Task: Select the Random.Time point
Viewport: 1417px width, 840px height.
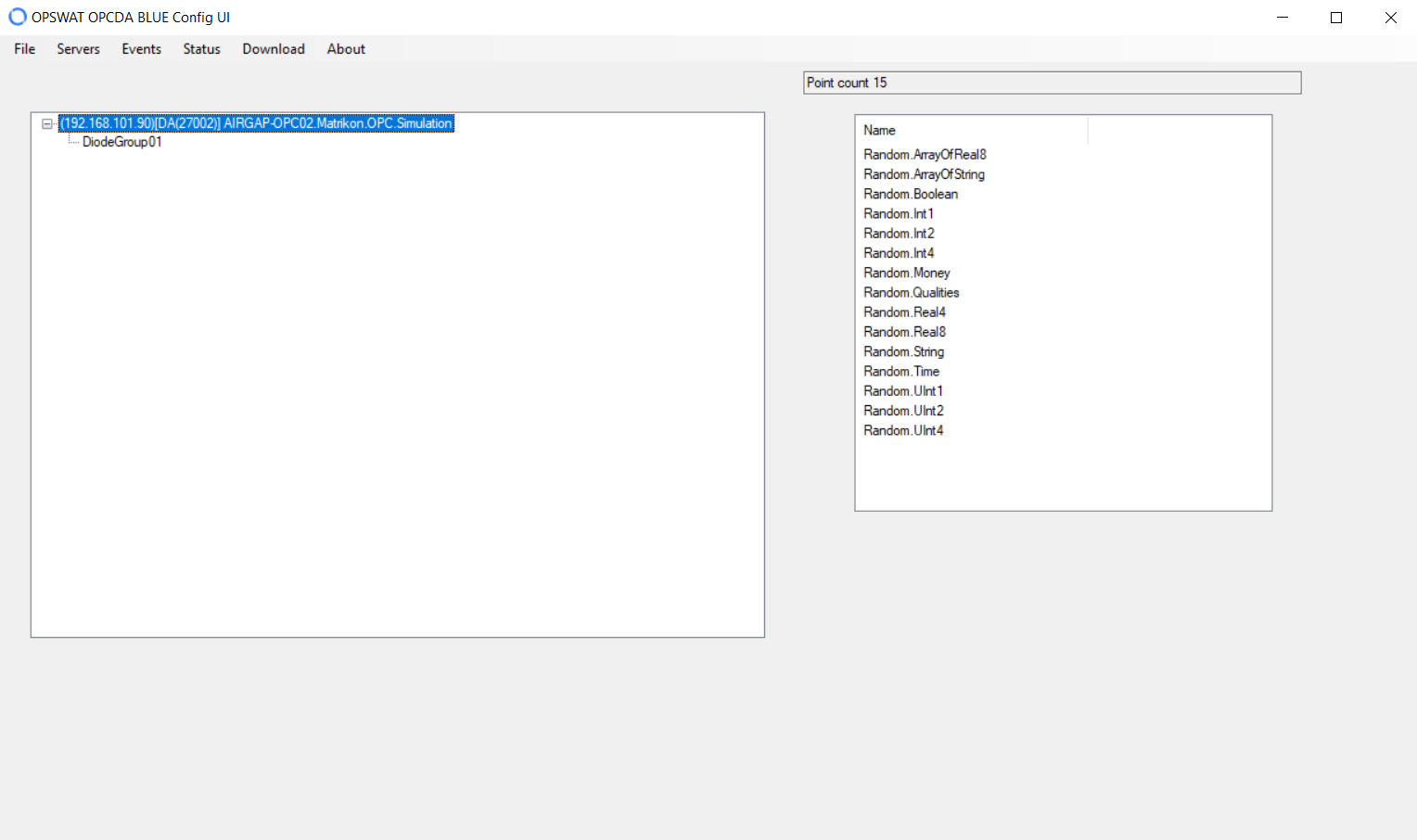Action: (901, 372)
